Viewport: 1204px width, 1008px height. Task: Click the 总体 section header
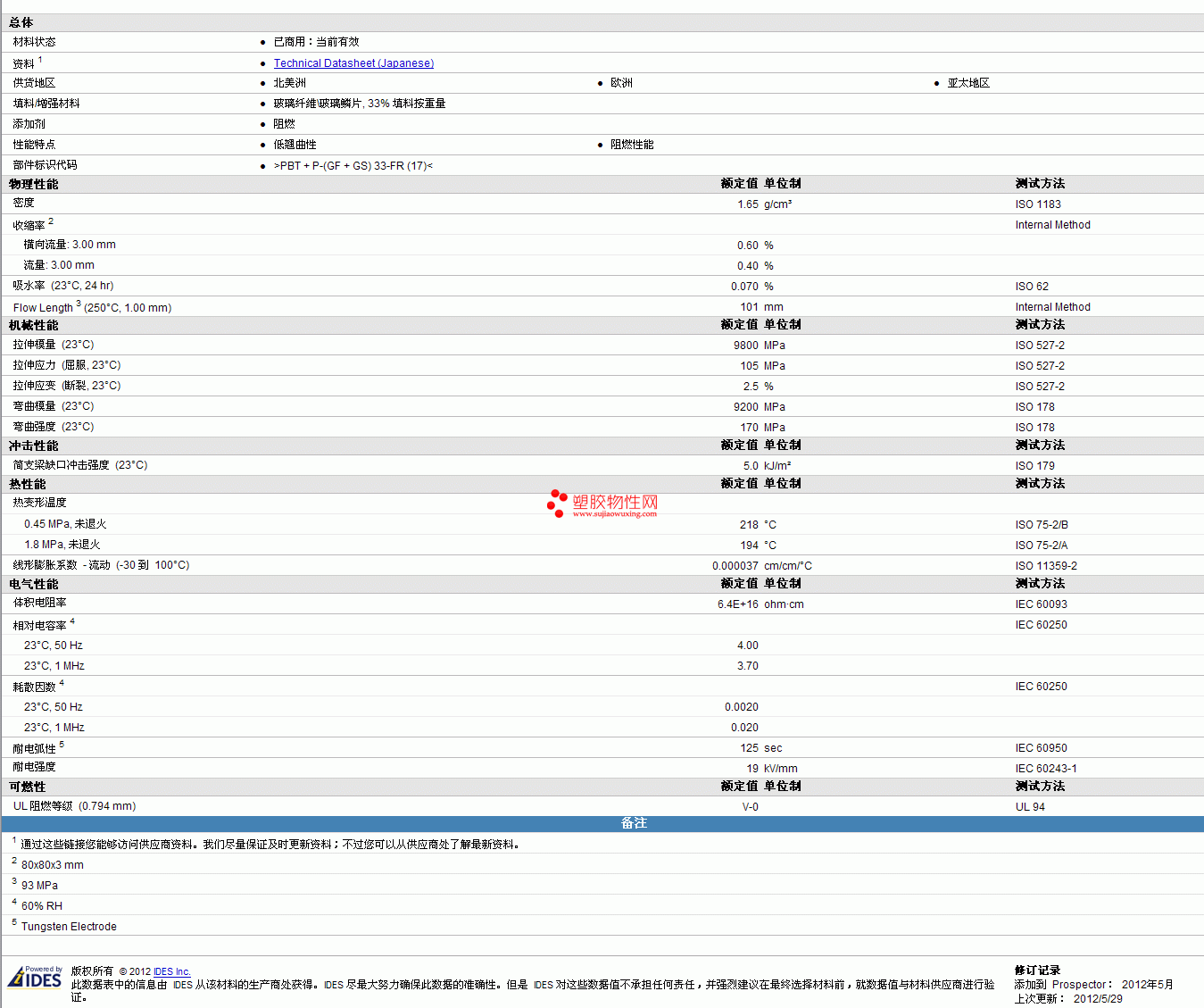pos(21,22)
